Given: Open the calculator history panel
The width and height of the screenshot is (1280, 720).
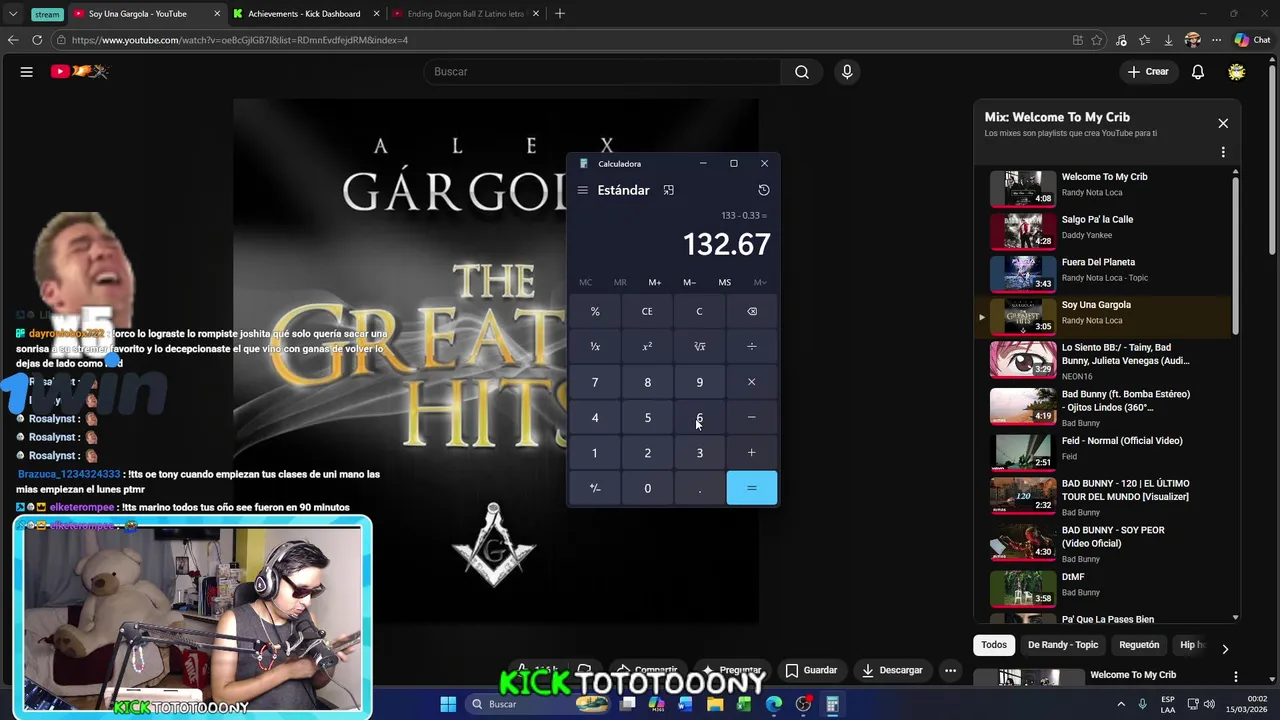Looking at the screenshot, I should point(764,190).
